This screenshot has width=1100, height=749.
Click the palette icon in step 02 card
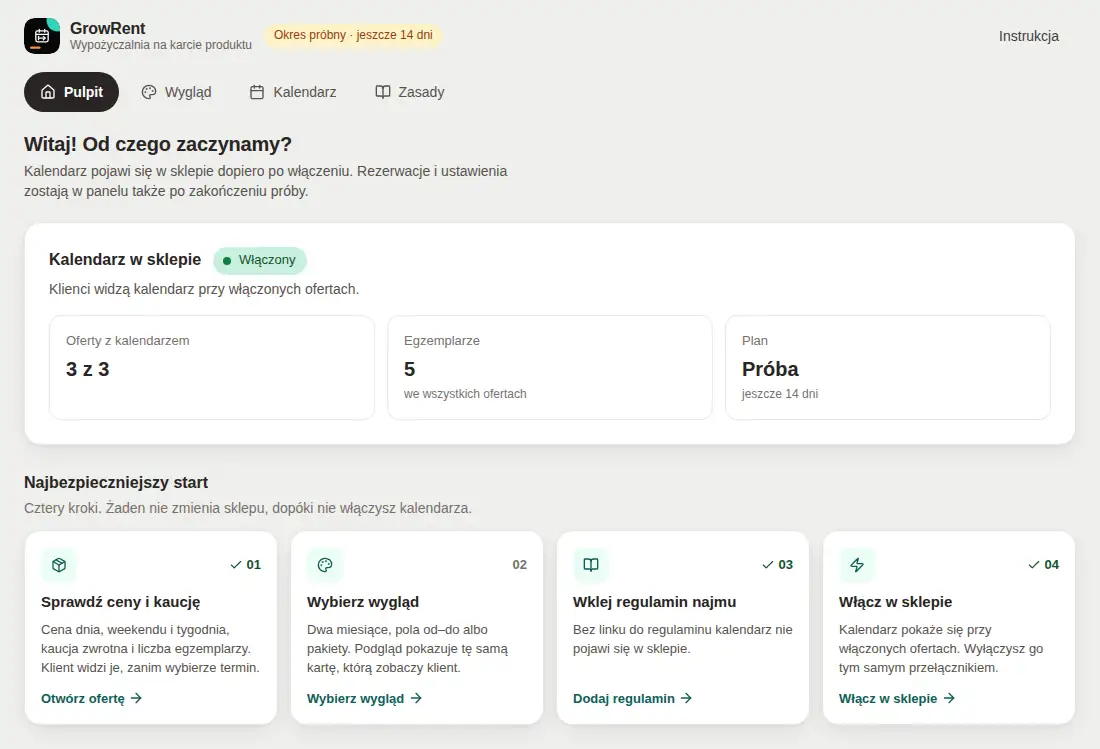325,565
